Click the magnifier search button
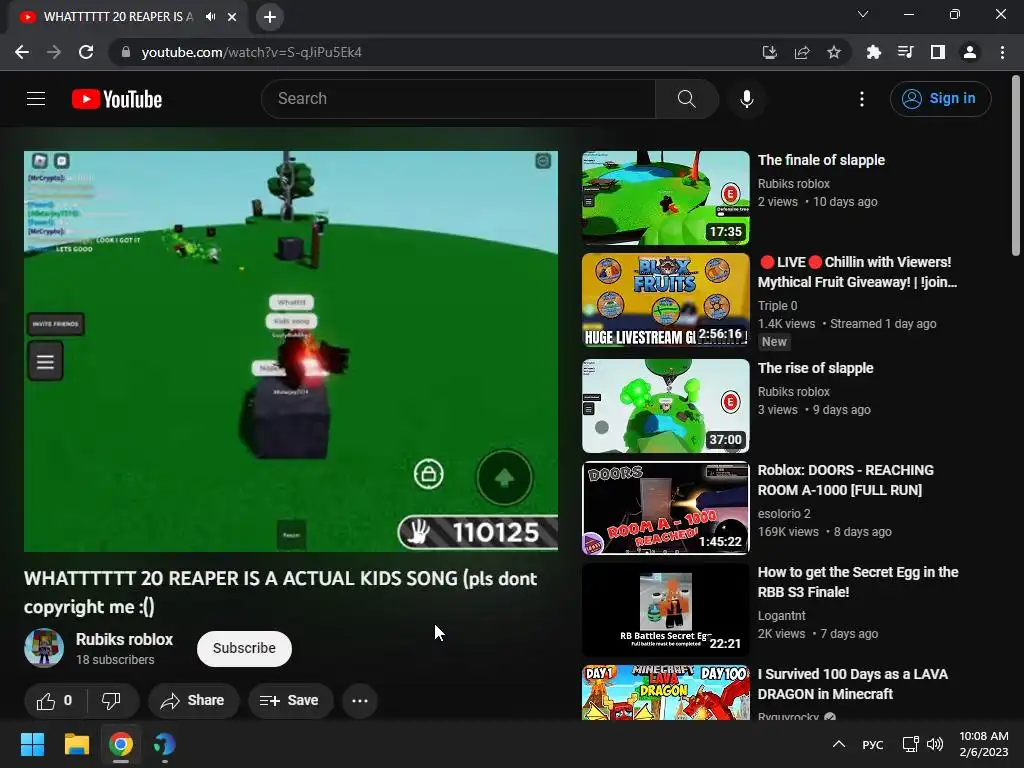 686,99
